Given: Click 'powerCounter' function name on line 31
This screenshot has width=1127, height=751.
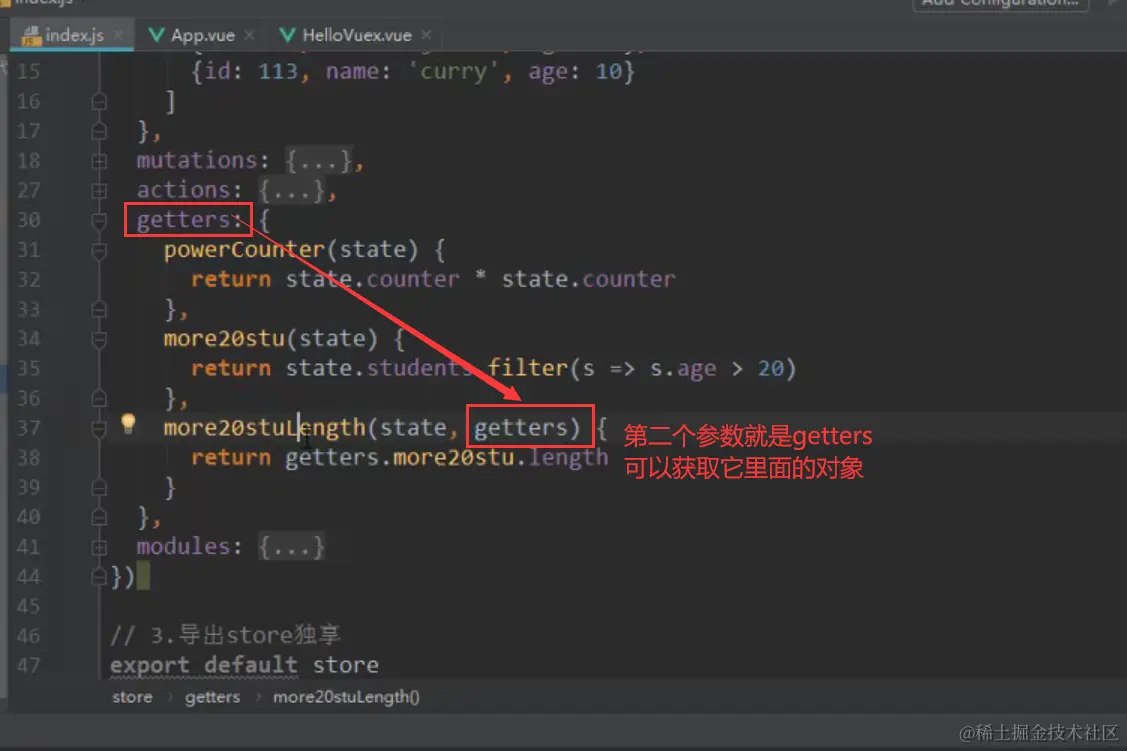Looking at the screenshot, I should pyautogui.click(x=244, y=249).
